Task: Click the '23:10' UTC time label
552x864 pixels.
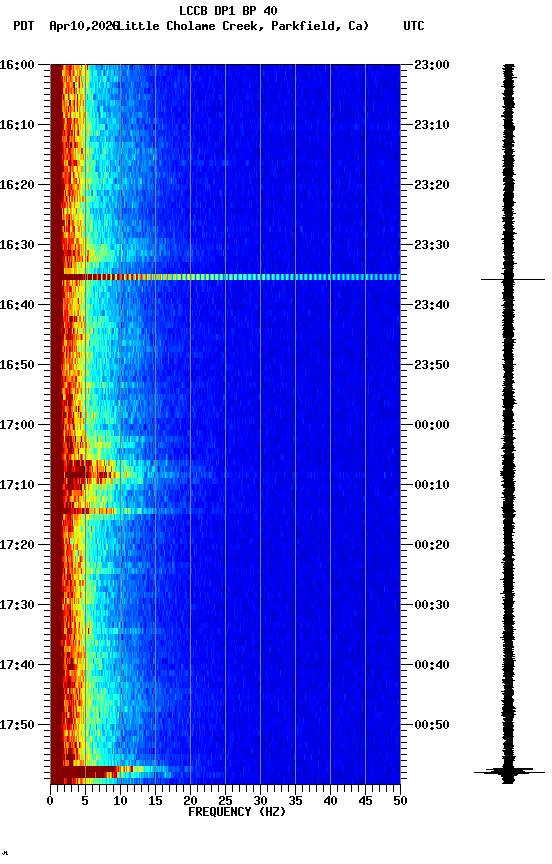Action: (x=432, y=125)
